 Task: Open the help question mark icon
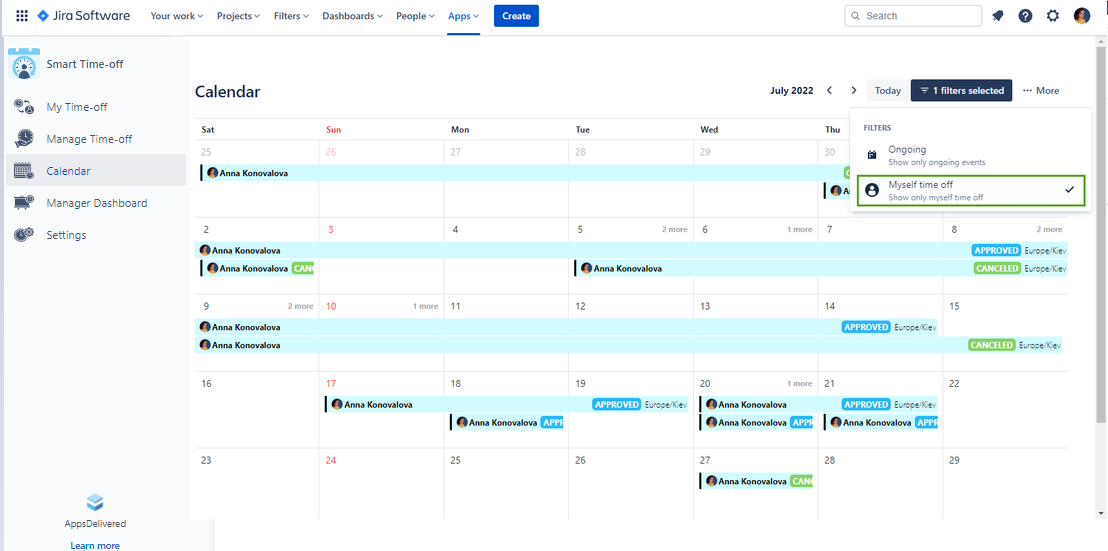[x=1025, y=16]
